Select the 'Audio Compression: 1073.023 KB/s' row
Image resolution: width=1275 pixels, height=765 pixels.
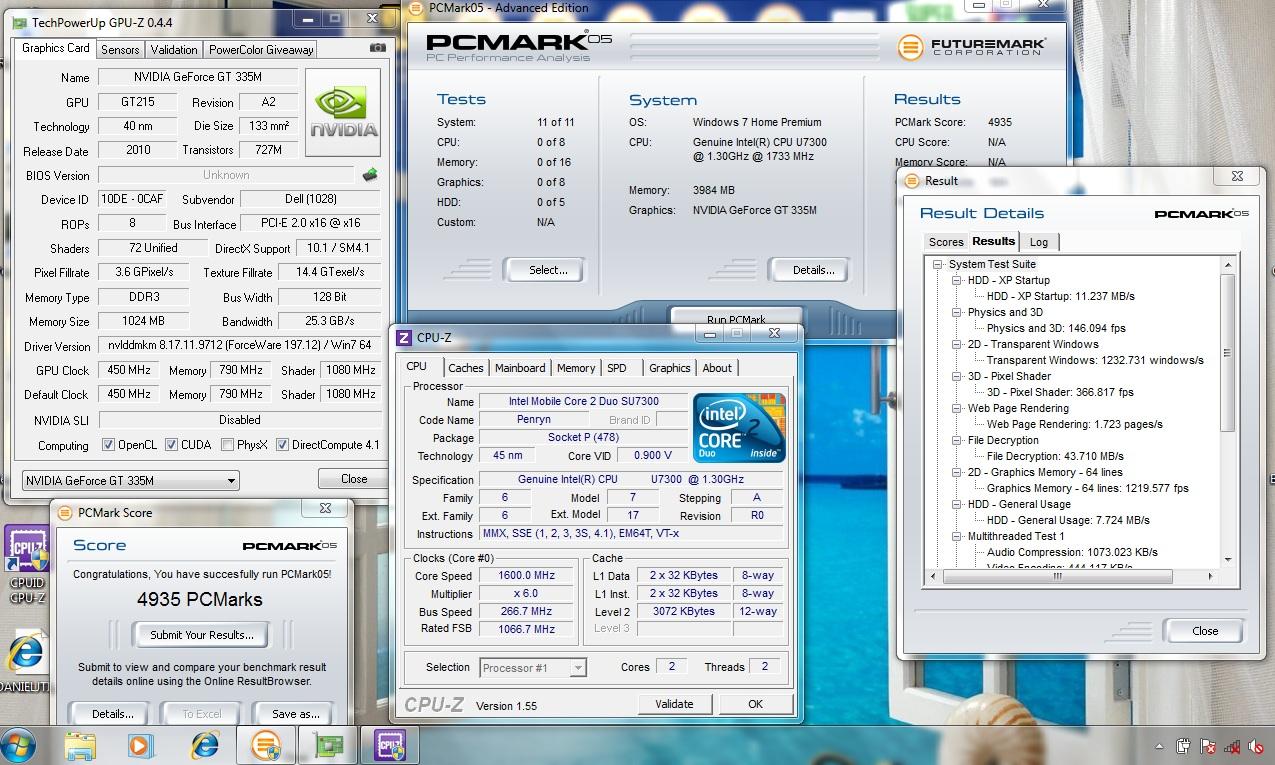pos(1072,552)
